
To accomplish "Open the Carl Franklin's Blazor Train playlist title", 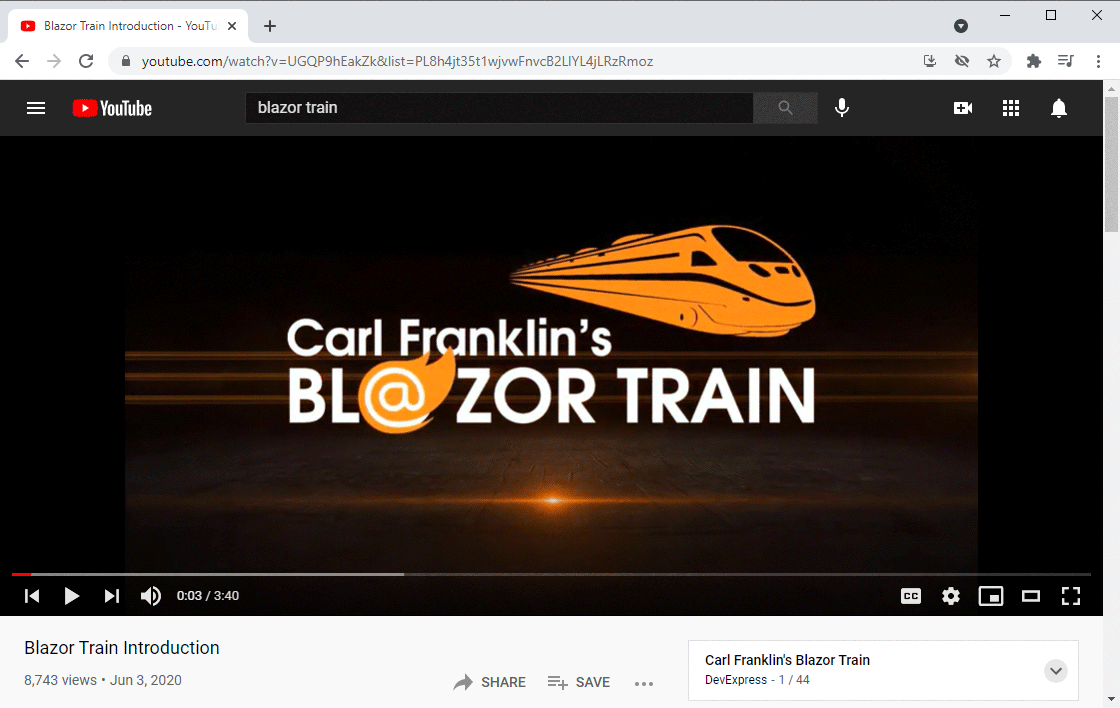I will (x=787, y=660).
